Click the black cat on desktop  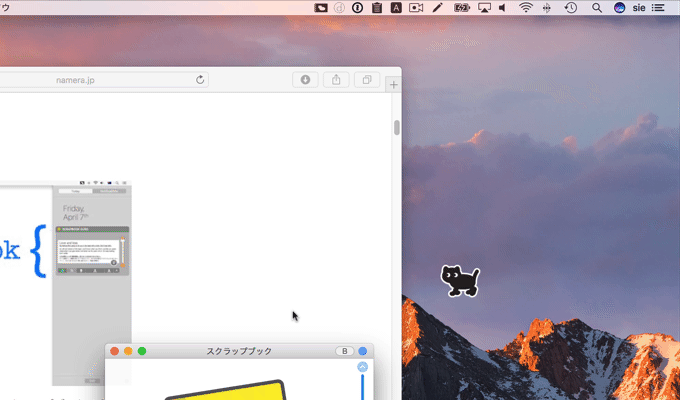pyautogui.click(x=460, y=280)
